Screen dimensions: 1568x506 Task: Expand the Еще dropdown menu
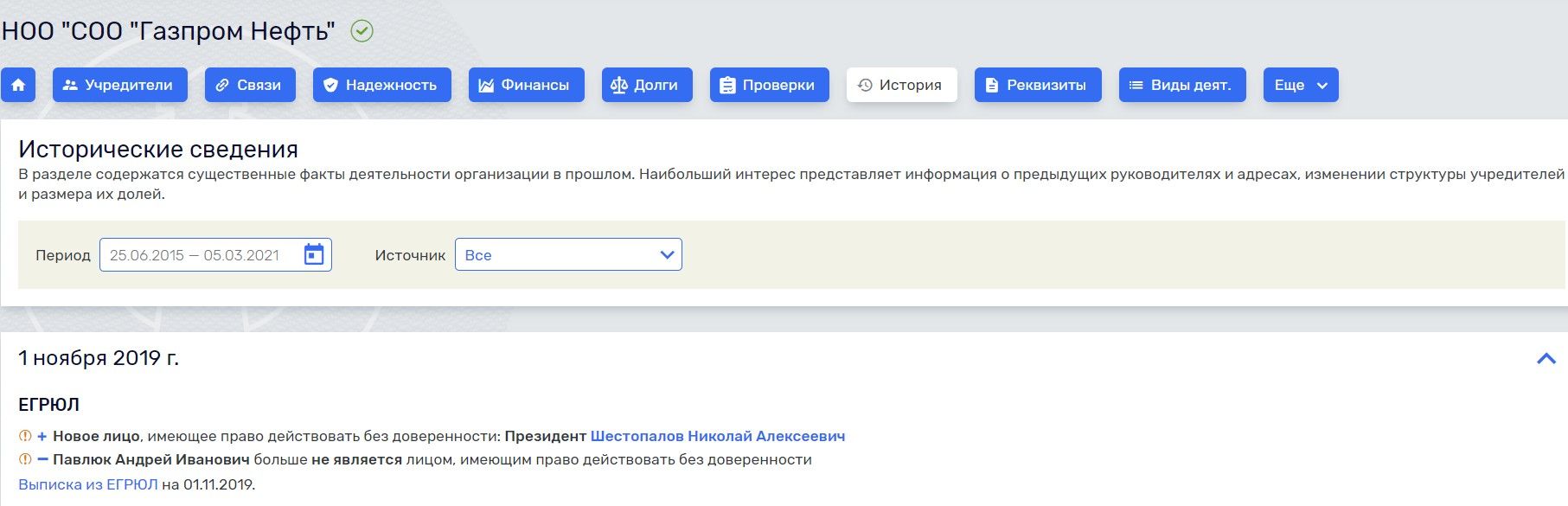tap(1301, 85)
